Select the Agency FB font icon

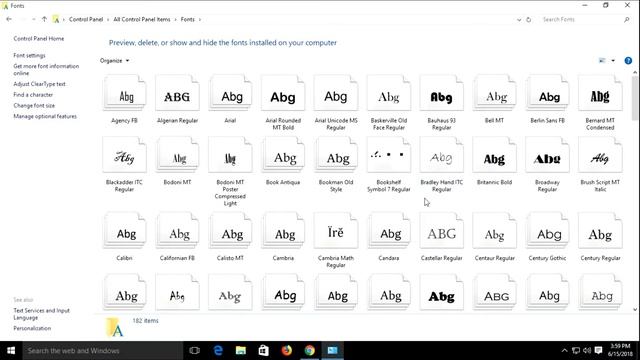point(124,93)
